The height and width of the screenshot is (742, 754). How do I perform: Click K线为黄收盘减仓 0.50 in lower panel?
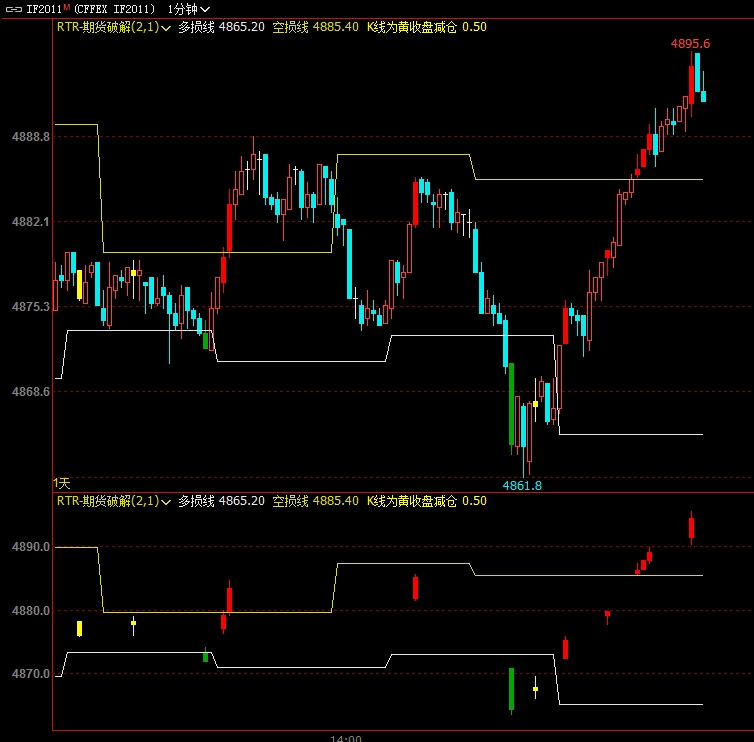point(427,501)
